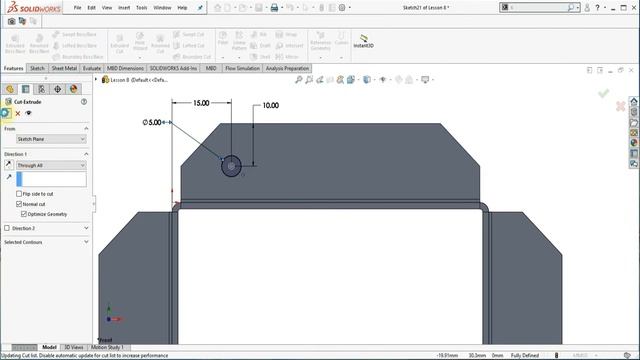Switch to the Sketch ribbon tab
640x360 pixels.
pos(37,68)
